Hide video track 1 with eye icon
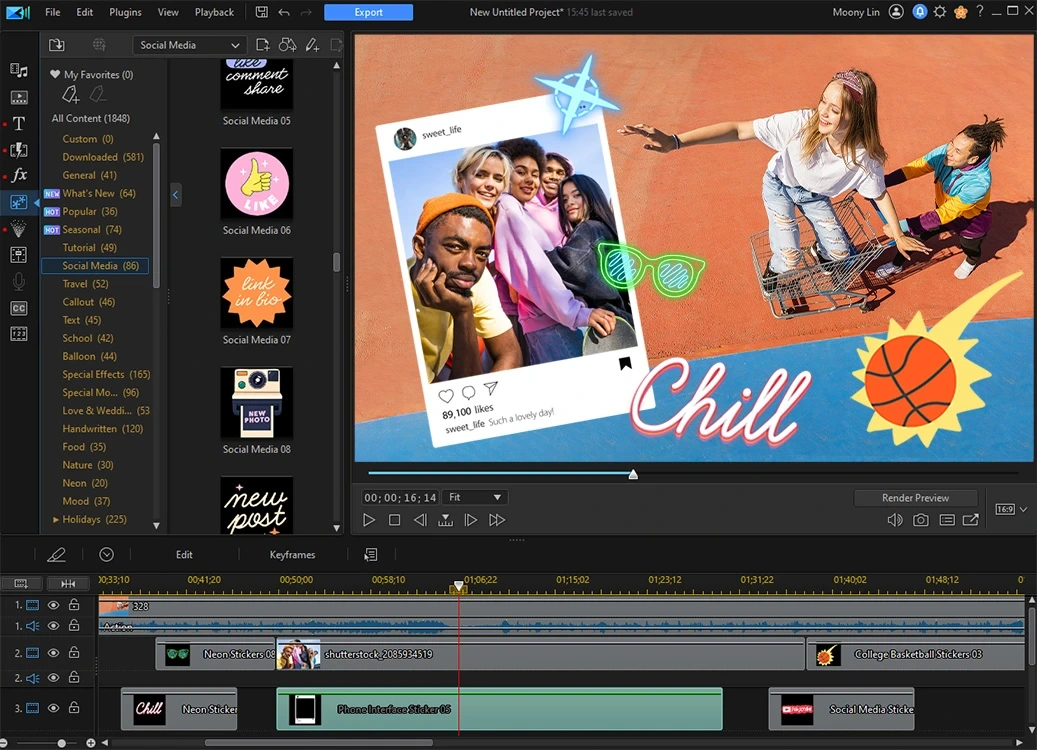 (54, 605)
